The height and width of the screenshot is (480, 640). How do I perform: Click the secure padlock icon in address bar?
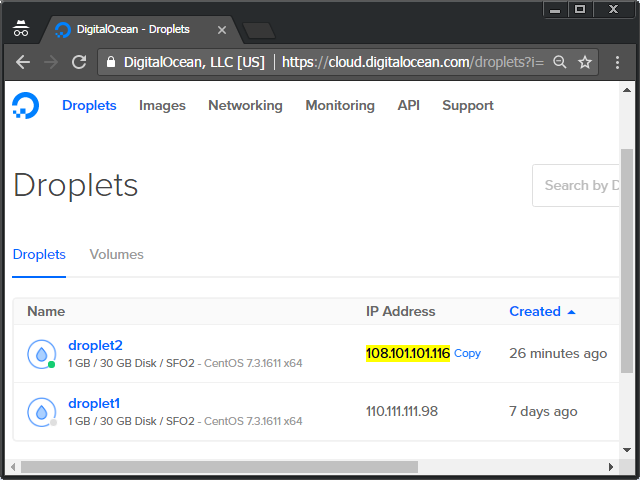(110, 62)
